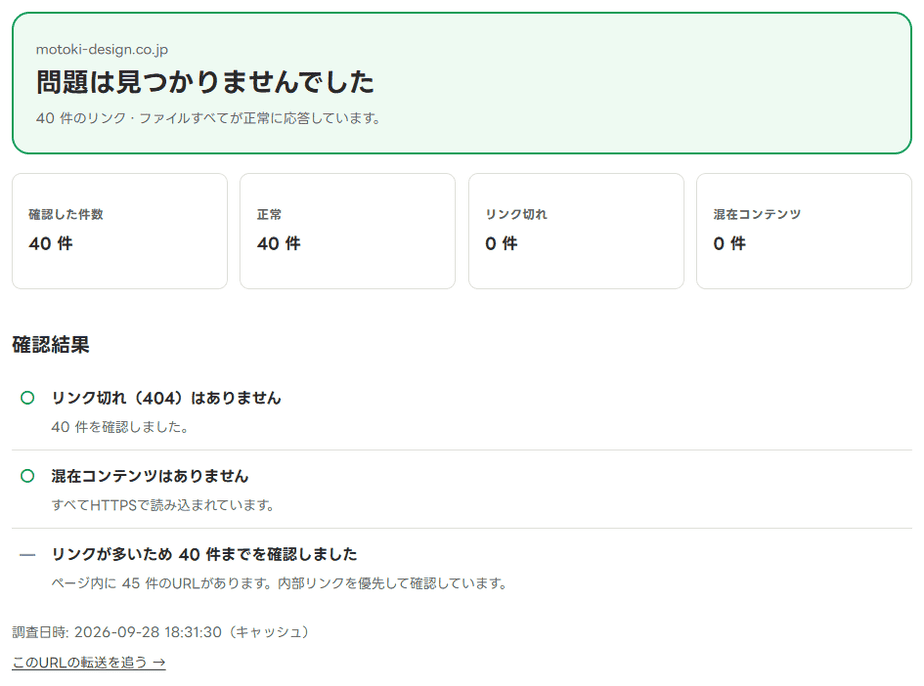The width and height of the screenshot is (924, 686).
Task: Click the text すべてHTTPSで読み込まれています。
Action: coord(163,505)
